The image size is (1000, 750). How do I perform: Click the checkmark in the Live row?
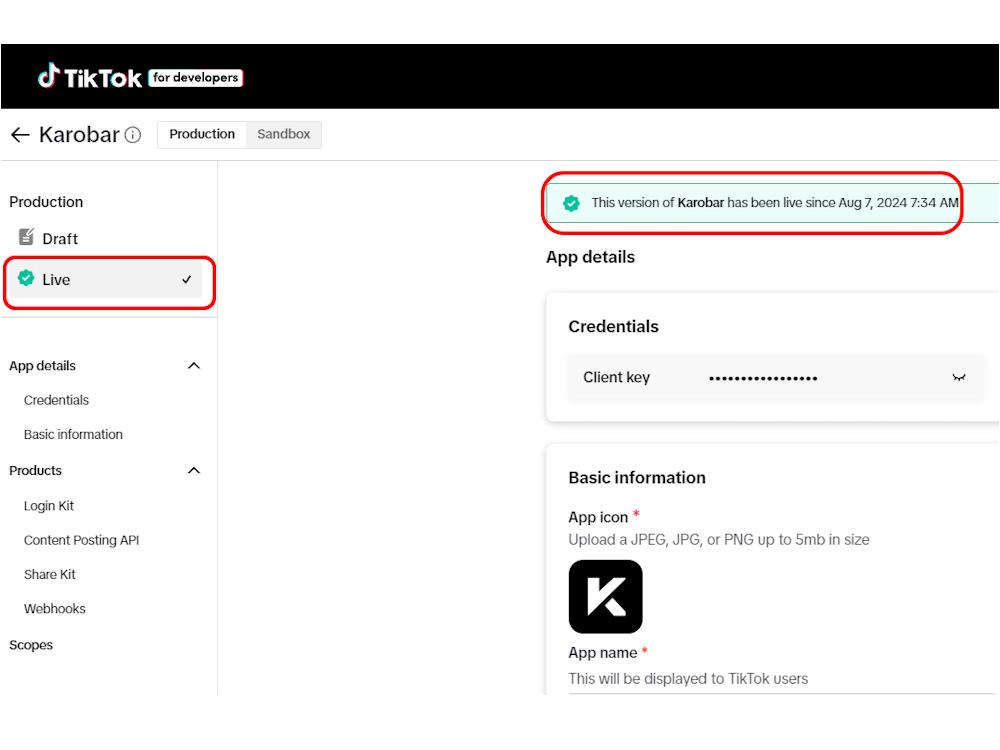click(x=187, y=279)
